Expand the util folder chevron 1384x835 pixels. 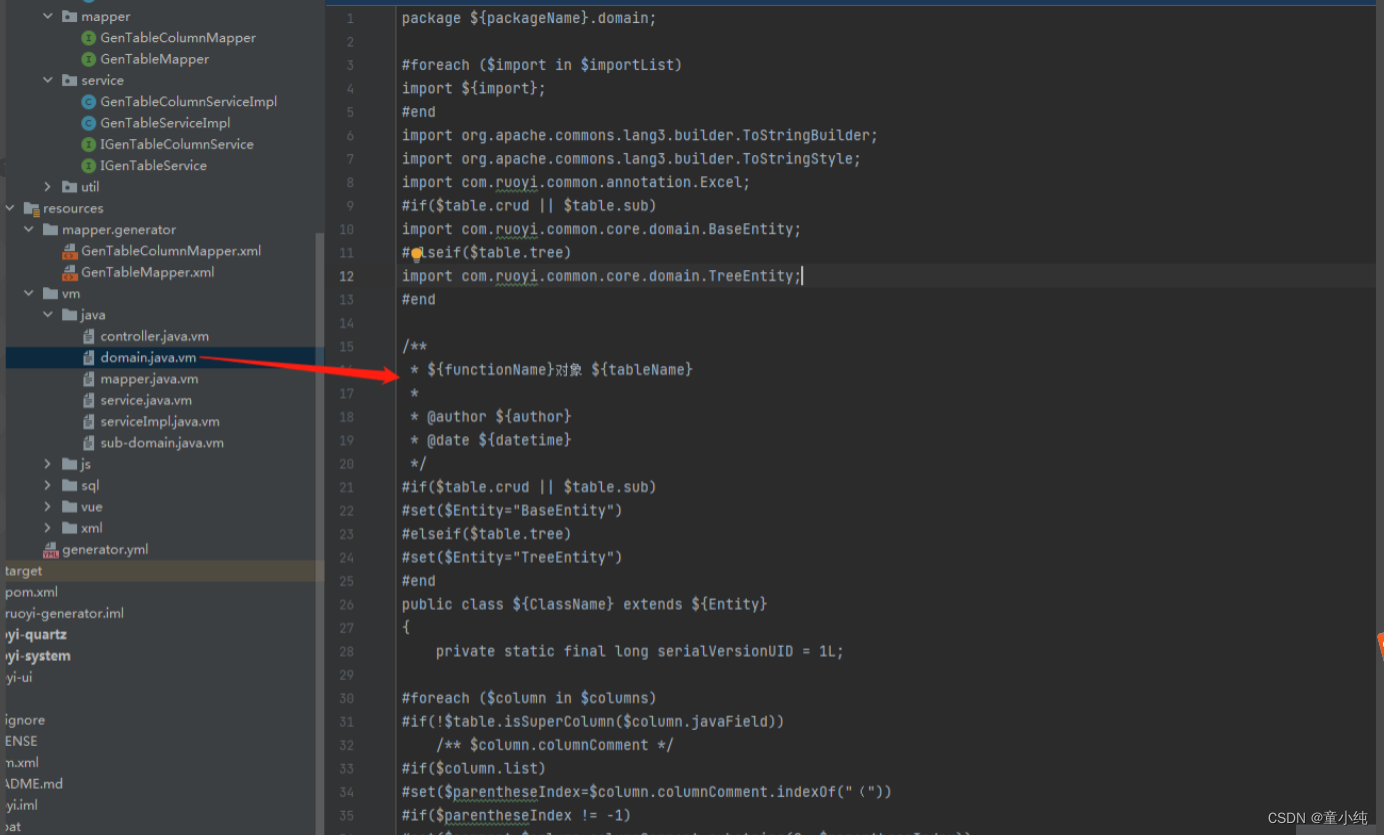click(48, 187)
